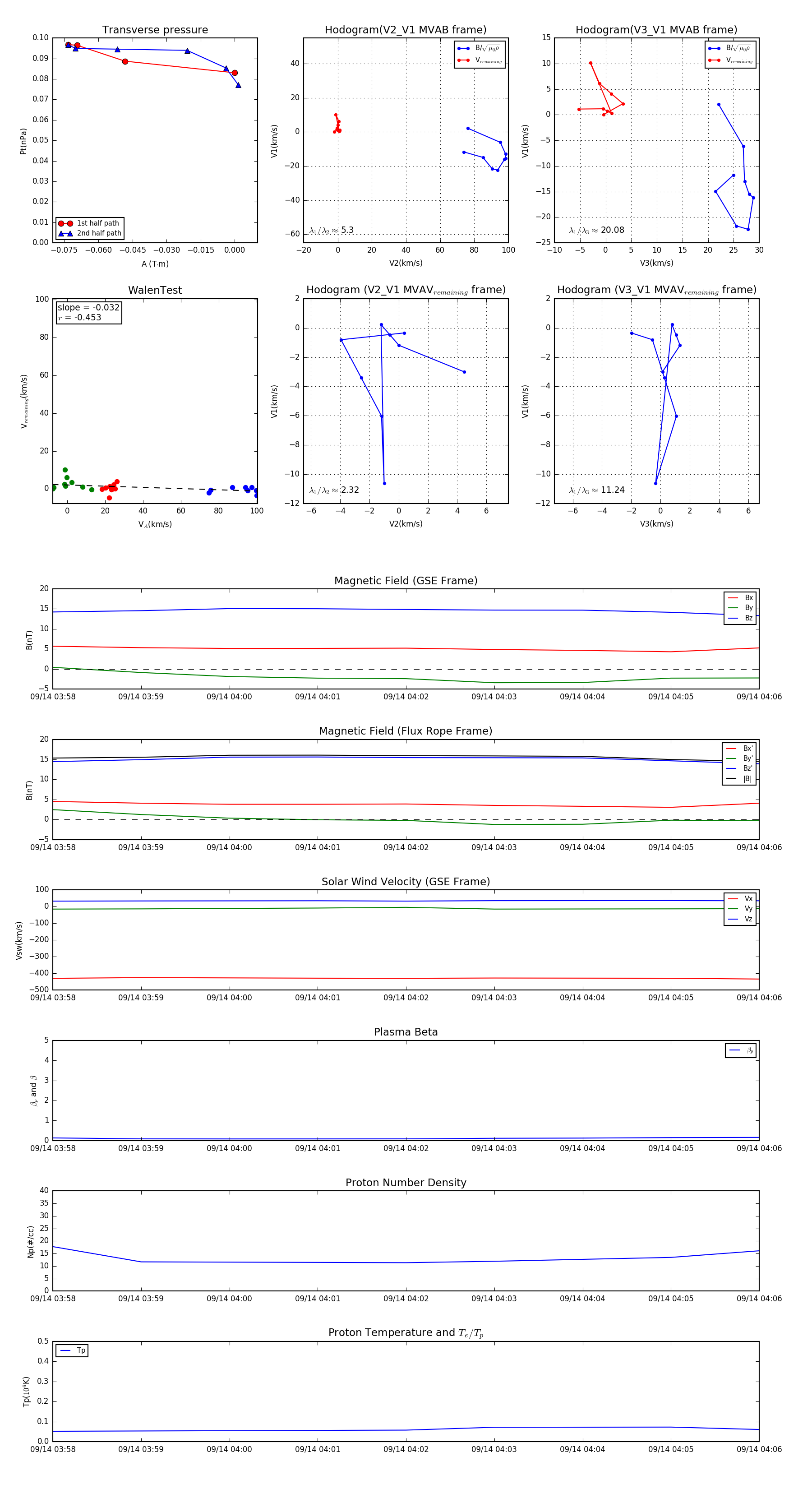The height and width of the screenshot is (1489, 812).
Task: Click the λ1/λ3 ≈ 20.08 label
Action: [x=596, y=230]
